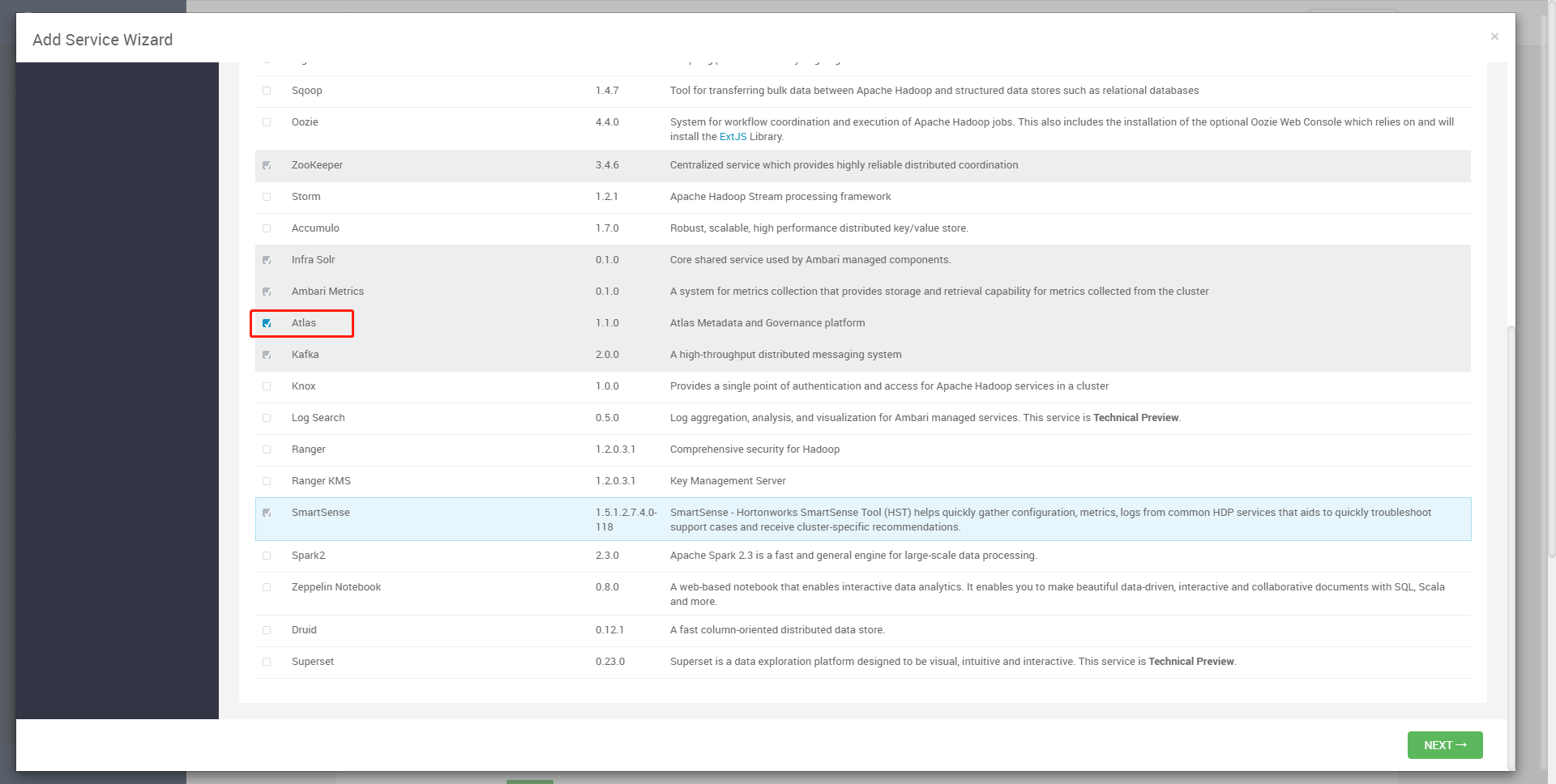This screenshot has width=1556, height=784.
Task: Click the Ambari Metrics service name
Action: (327, 292)
